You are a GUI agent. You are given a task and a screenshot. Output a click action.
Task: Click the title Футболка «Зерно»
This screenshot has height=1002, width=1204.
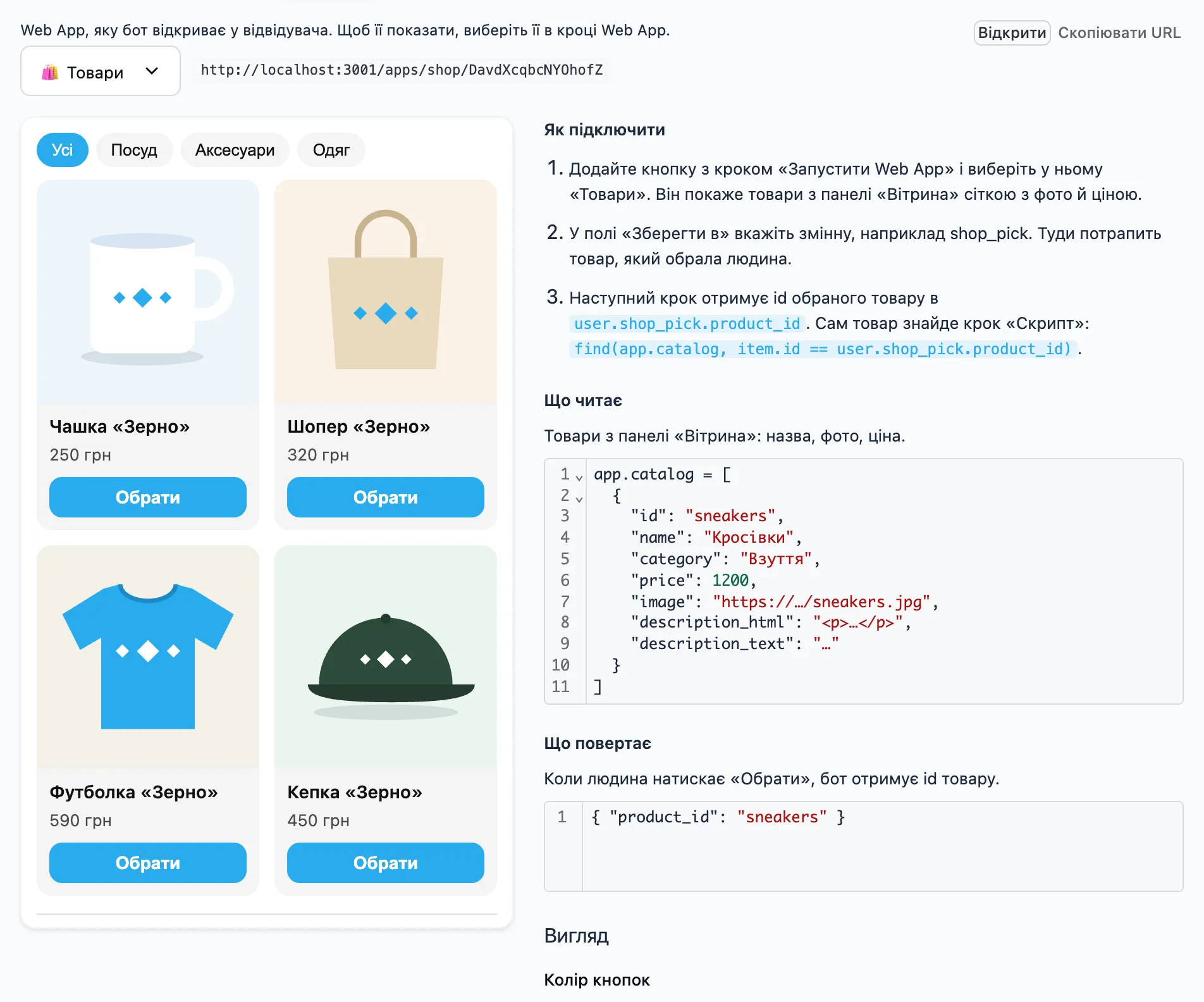click(133, 792)
